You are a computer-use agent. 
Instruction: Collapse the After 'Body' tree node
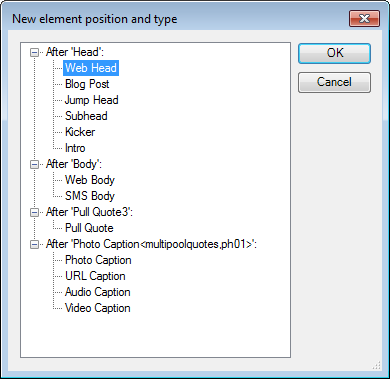click(x=34, y=164)
